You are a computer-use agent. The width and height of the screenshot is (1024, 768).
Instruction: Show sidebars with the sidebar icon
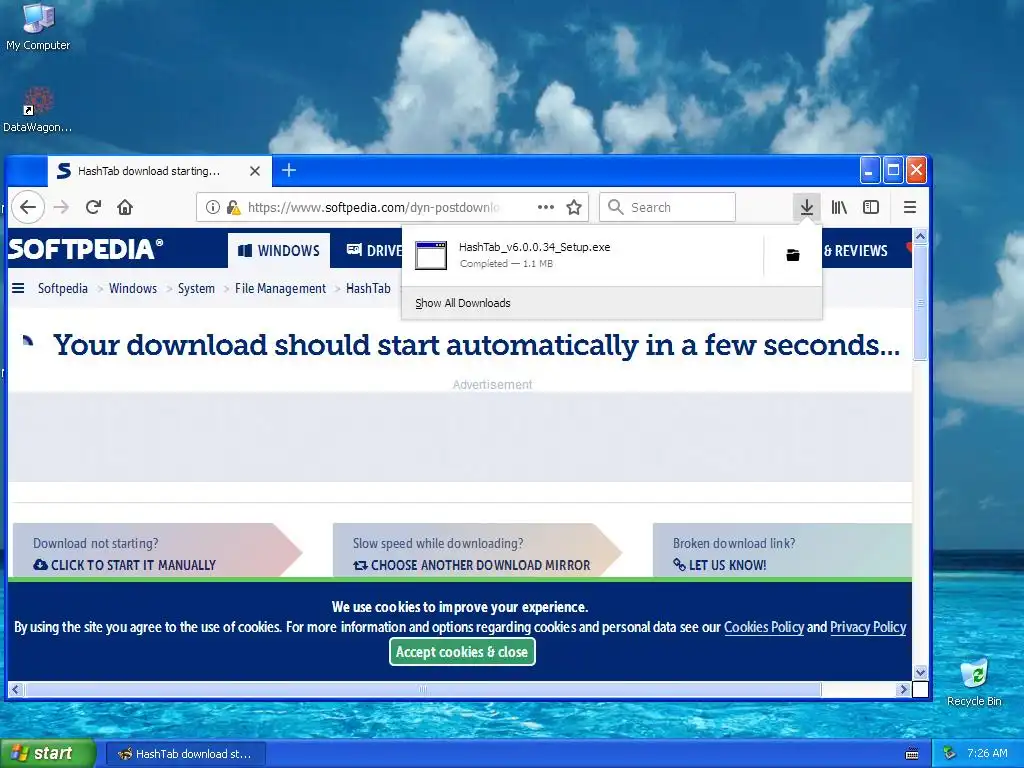tap(871, 207)
